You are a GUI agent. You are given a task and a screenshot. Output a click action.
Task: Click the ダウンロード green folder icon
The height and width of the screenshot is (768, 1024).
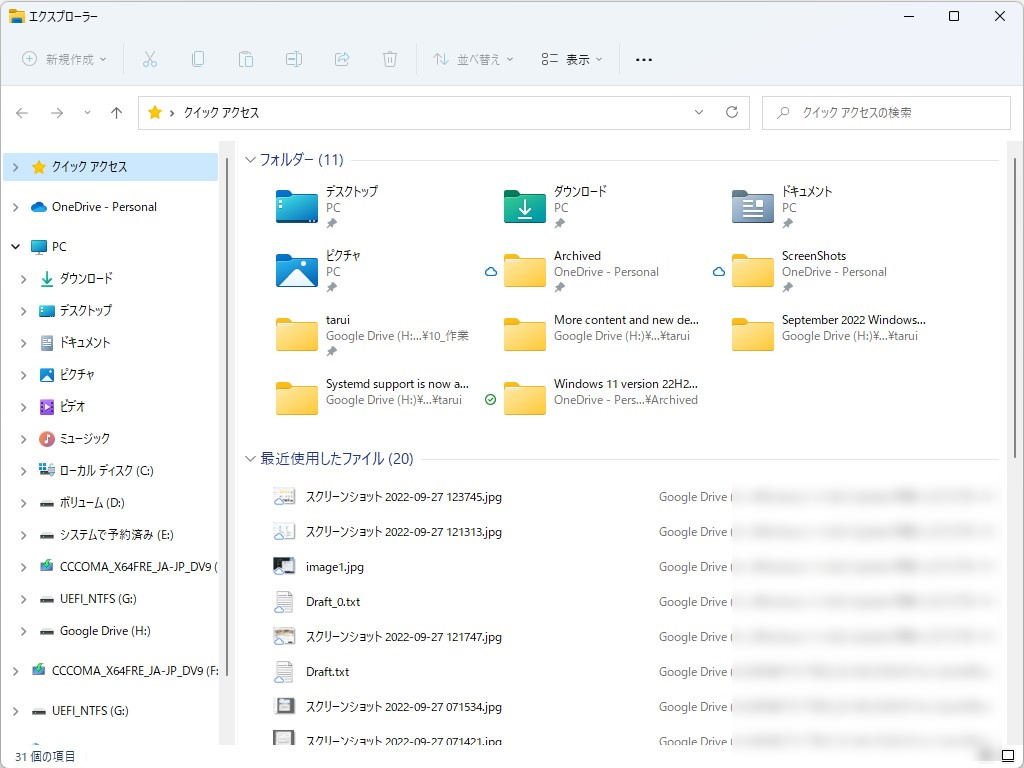[524, 206]
